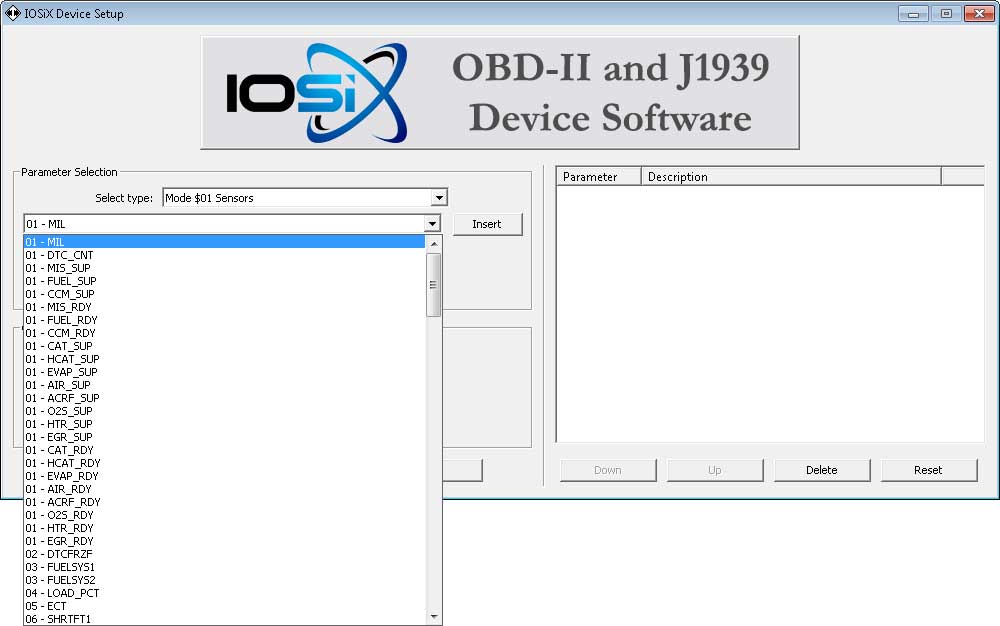Choose the "05 - ECT" item
This screenshot has height=626, width=1000.
coord(224,606)
